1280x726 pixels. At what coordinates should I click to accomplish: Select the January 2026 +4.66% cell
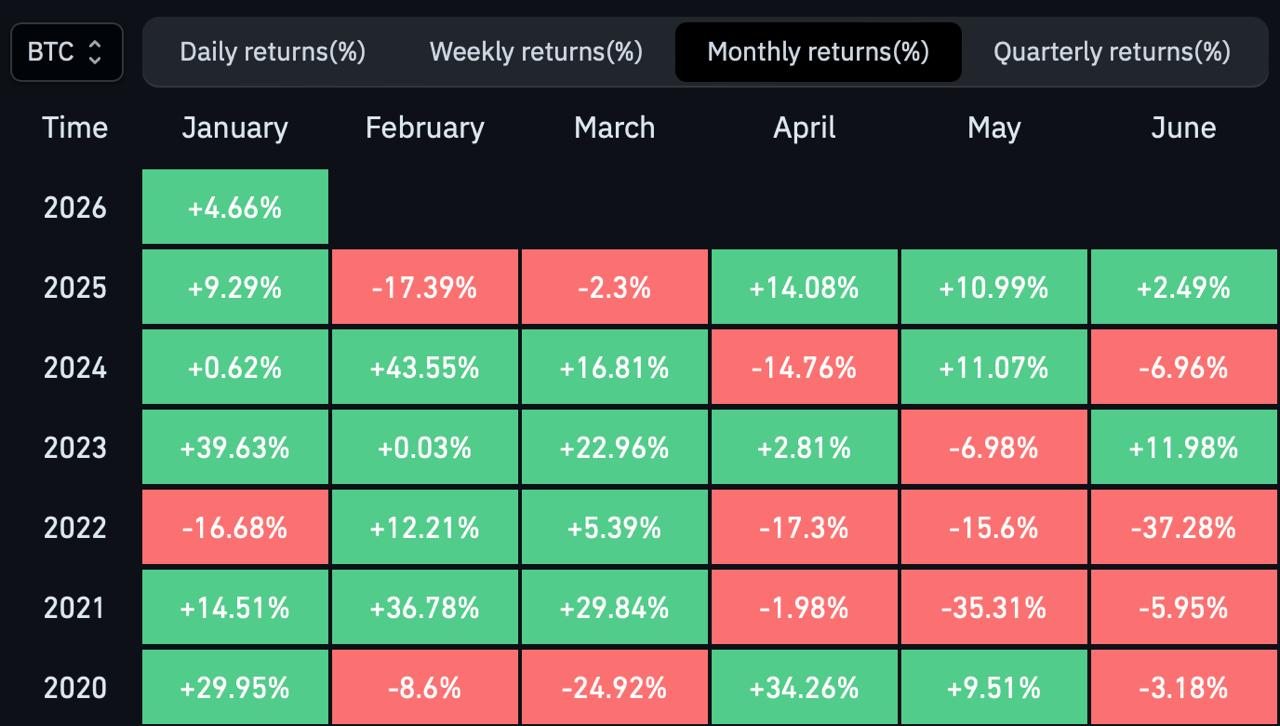click(235, 207)
